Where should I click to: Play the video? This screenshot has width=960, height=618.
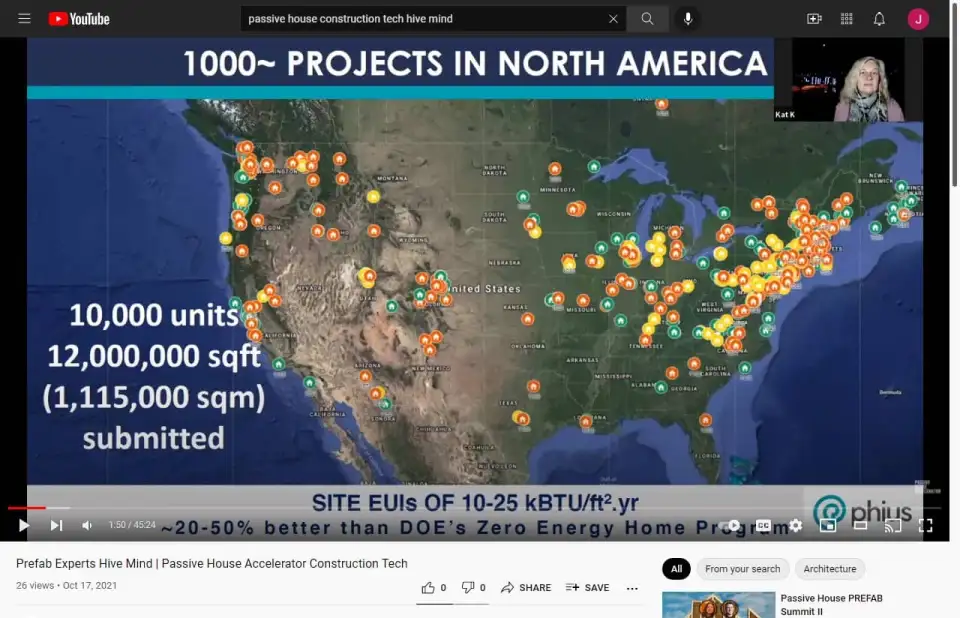click(24, 525)
